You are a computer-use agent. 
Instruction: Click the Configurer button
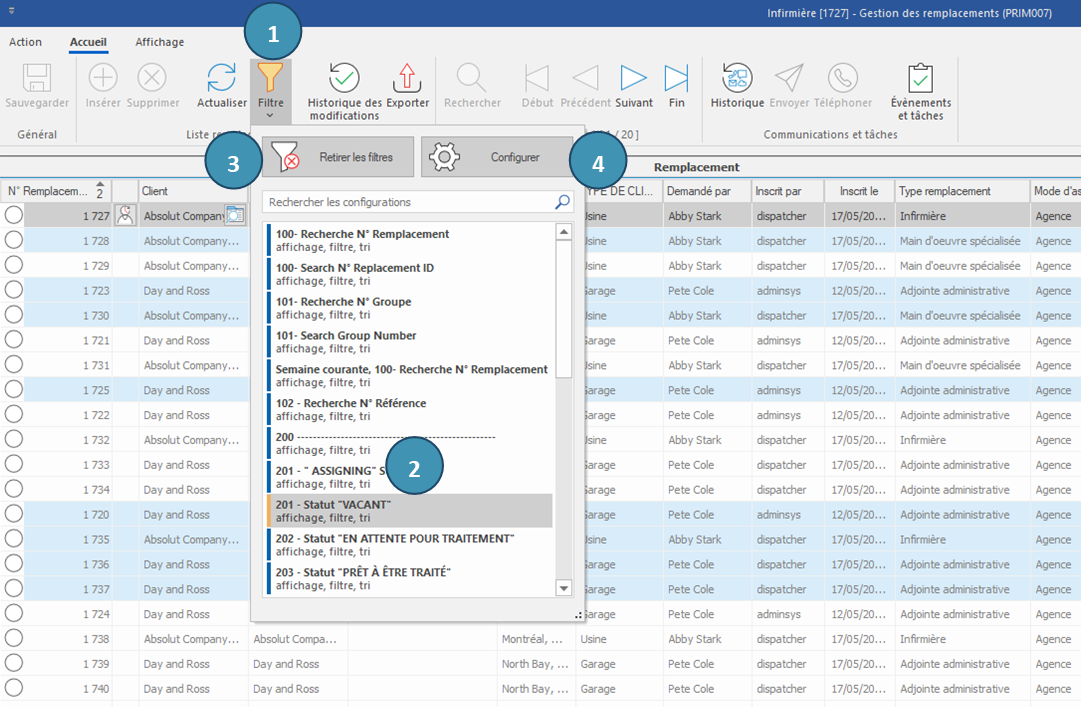click(497, 157)
